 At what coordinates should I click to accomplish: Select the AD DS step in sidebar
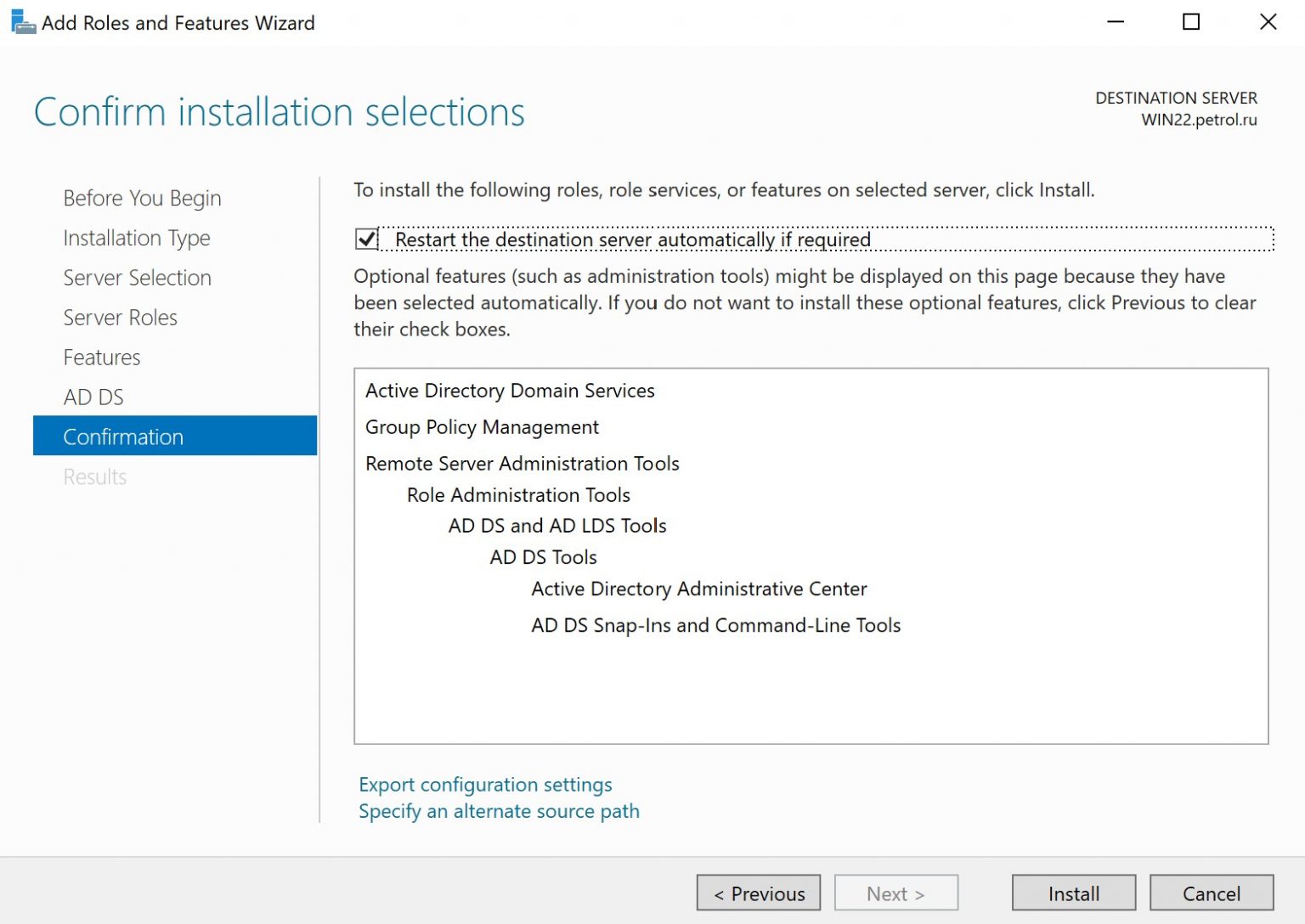[93, 397]
